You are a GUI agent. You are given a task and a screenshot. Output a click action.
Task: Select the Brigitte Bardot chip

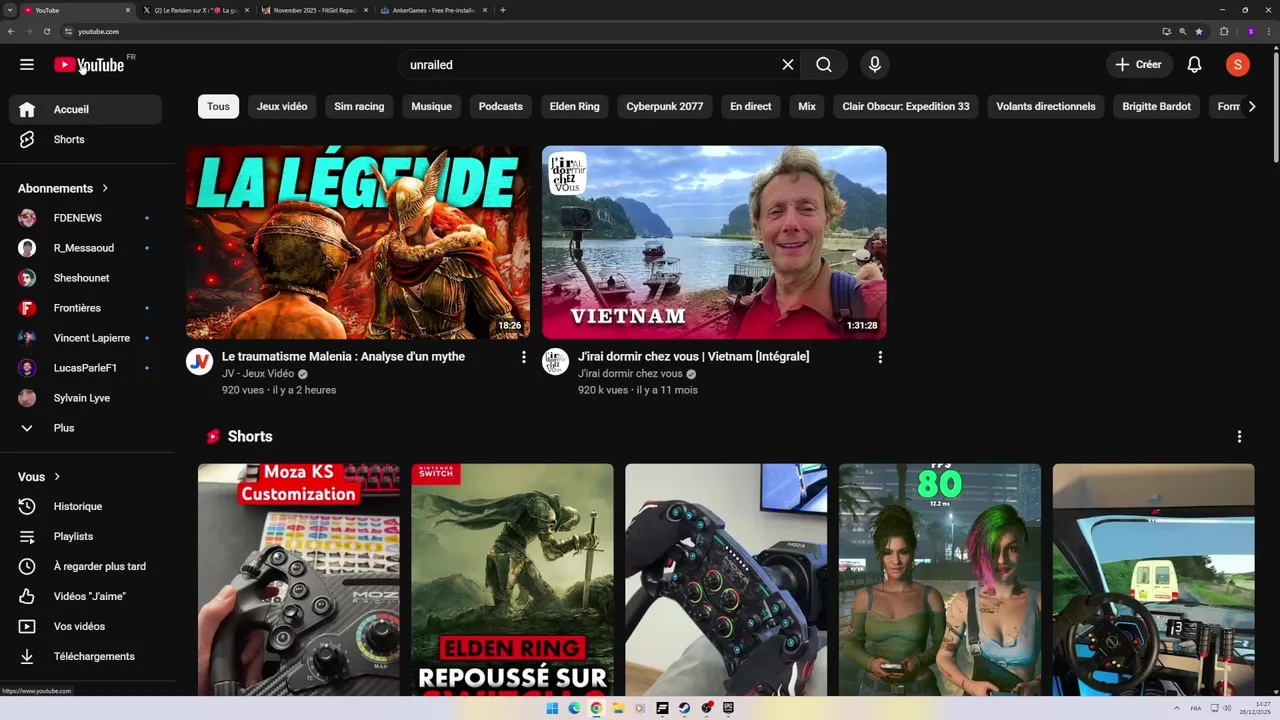1157,106
